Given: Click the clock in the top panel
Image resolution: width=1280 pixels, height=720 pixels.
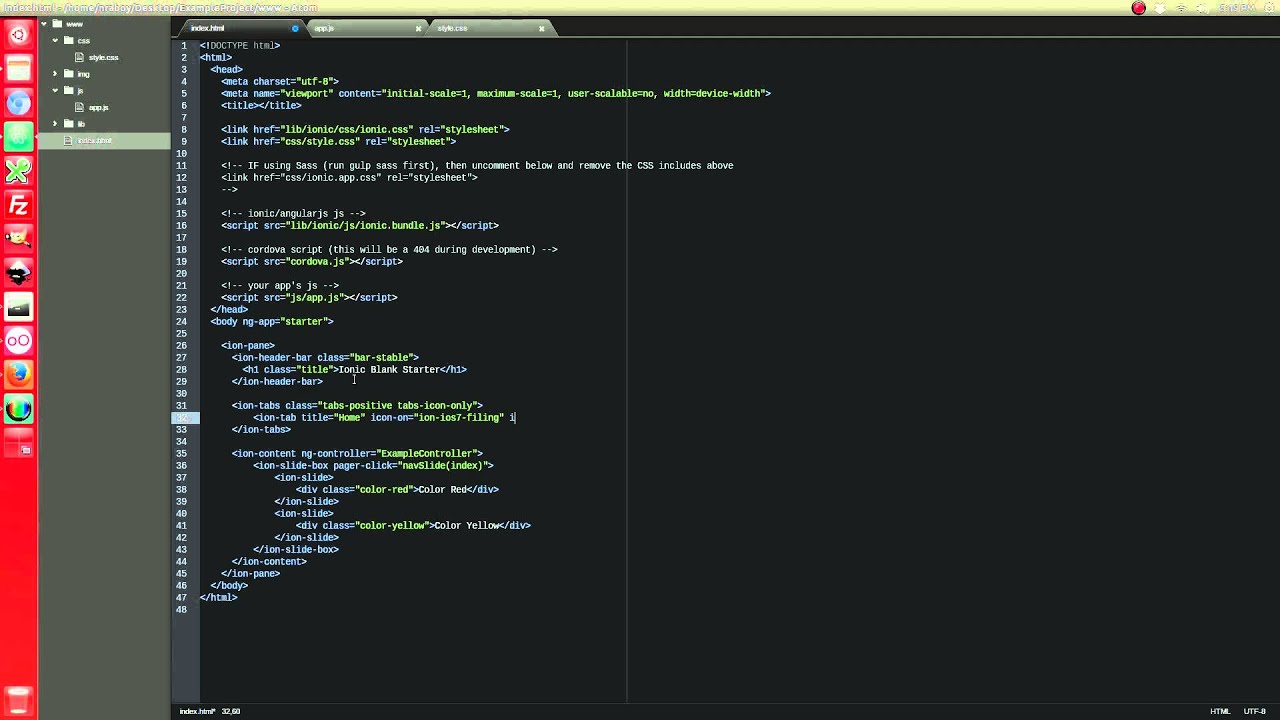Looking at the screenshot, I should click(1237, 8).
